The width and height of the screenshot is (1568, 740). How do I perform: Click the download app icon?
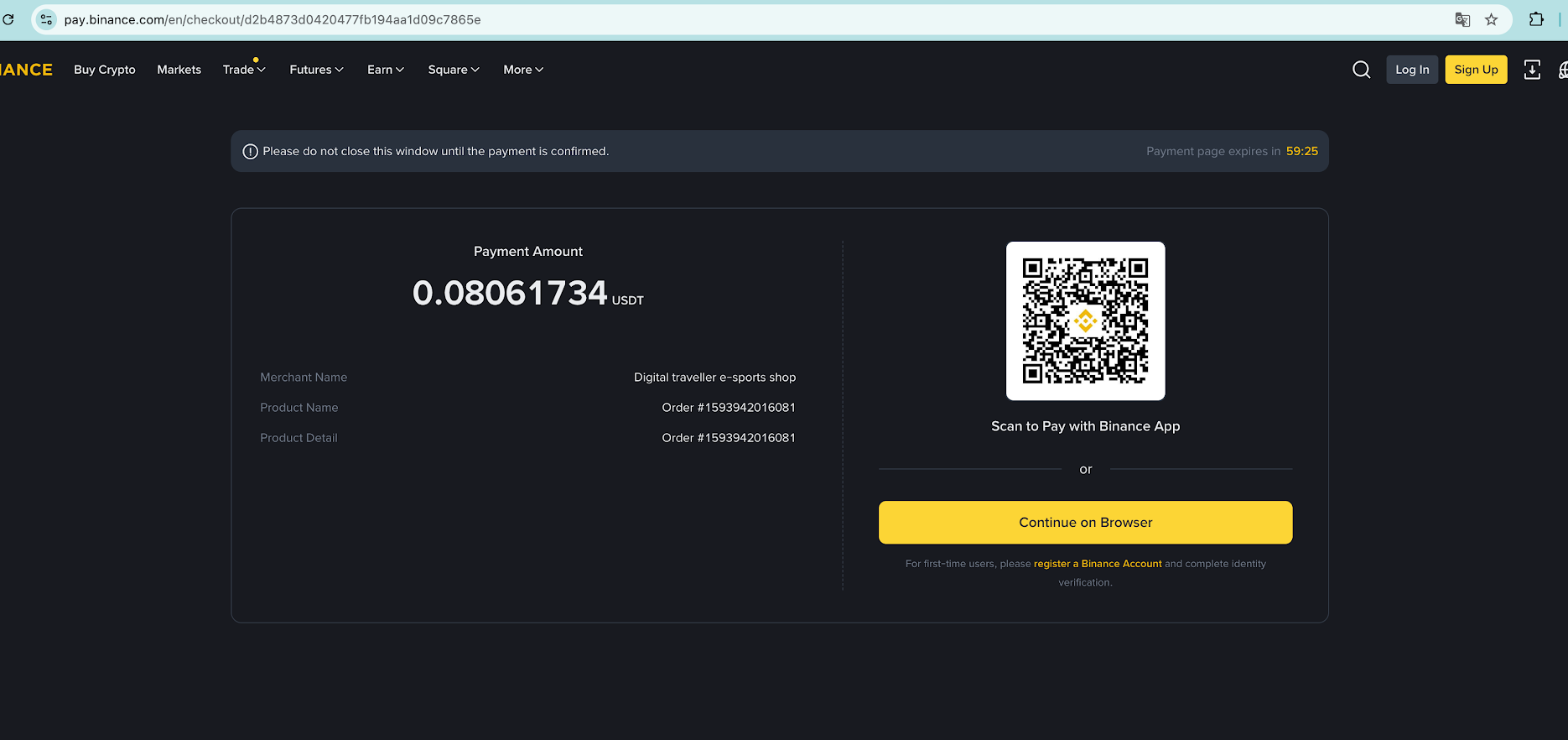1532,70
